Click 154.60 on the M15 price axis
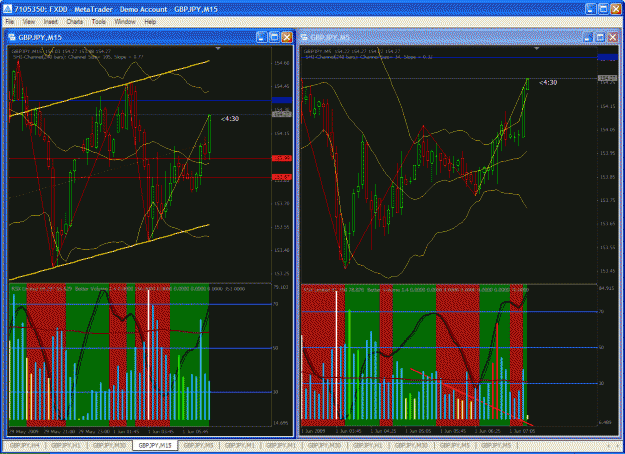This screenshot has height=454, width=625. pos(282,63)
